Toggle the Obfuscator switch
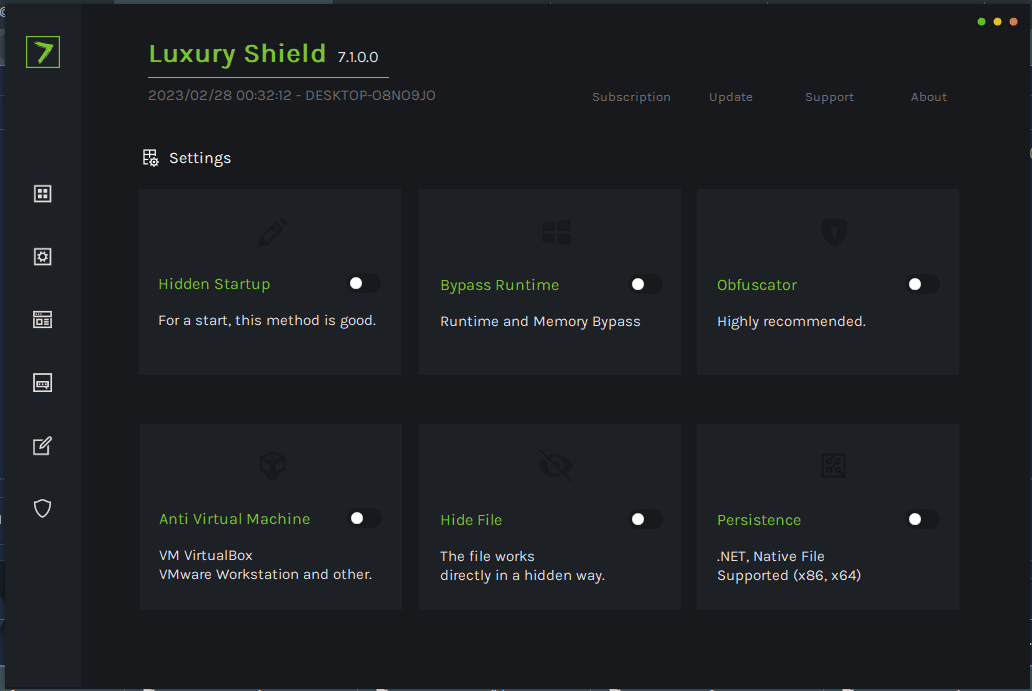The image size is (1032, 691). (923, 284)
